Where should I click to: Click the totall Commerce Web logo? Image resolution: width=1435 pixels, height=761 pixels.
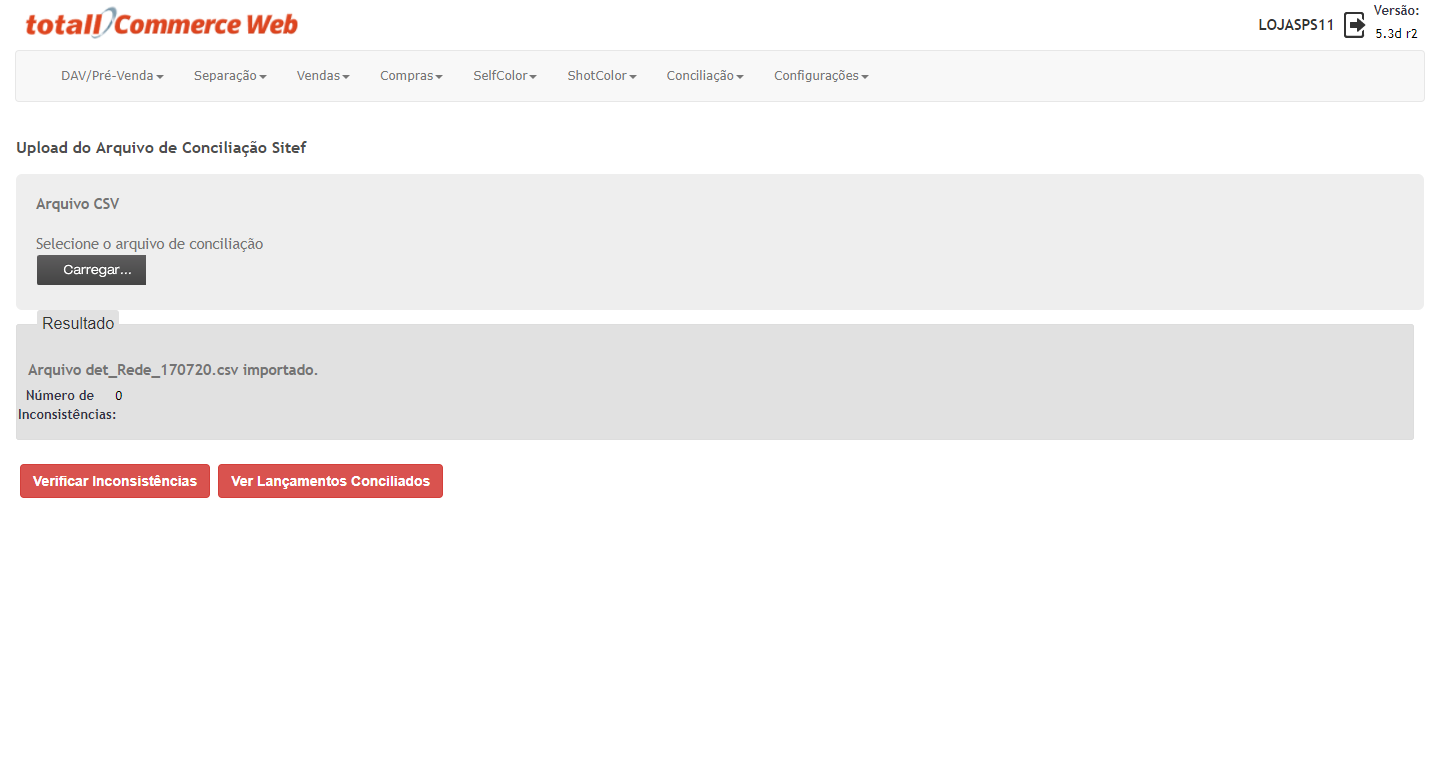point(161,23)
